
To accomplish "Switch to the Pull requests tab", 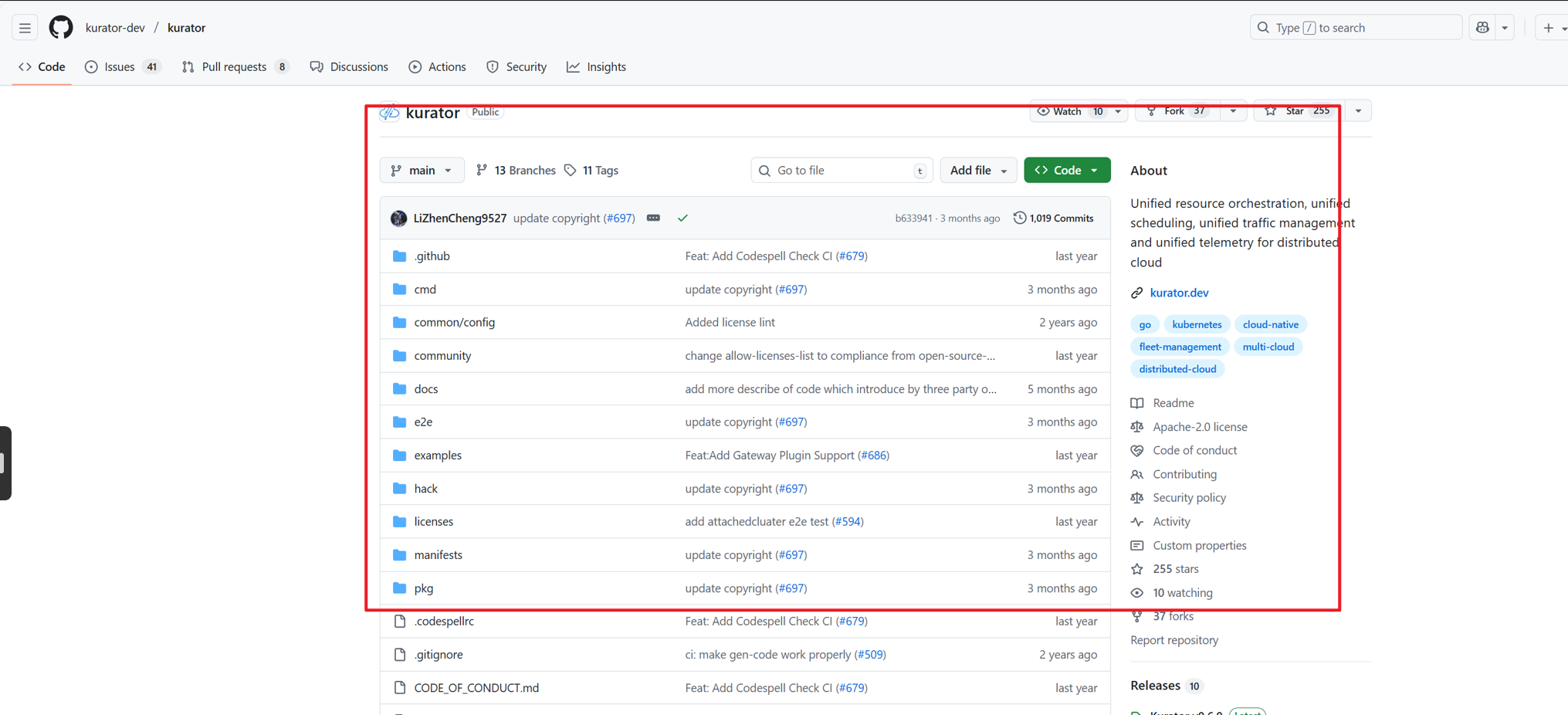I will 235,67.
